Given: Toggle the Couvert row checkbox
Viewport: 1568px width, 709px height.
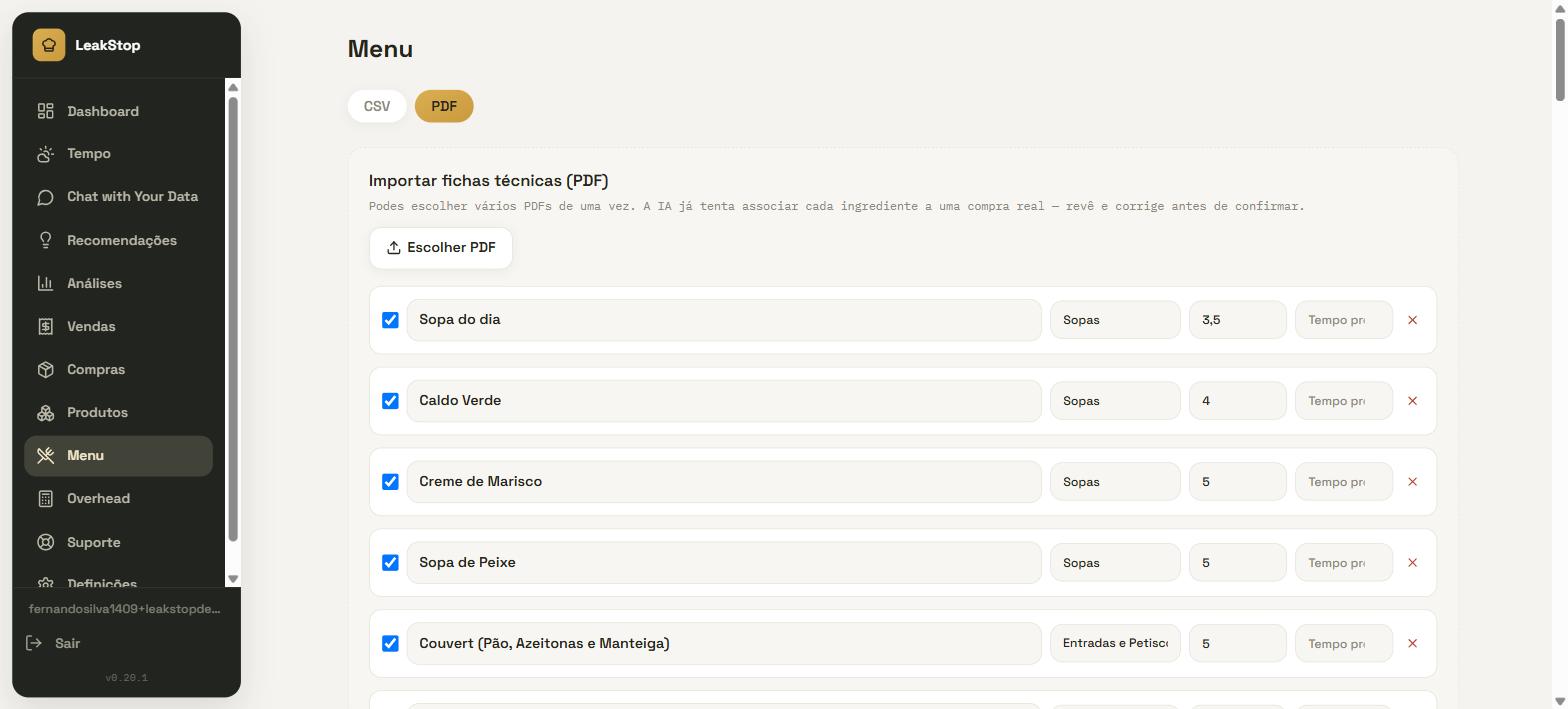Looking at the screenshot, I should [x=390, y=643].
